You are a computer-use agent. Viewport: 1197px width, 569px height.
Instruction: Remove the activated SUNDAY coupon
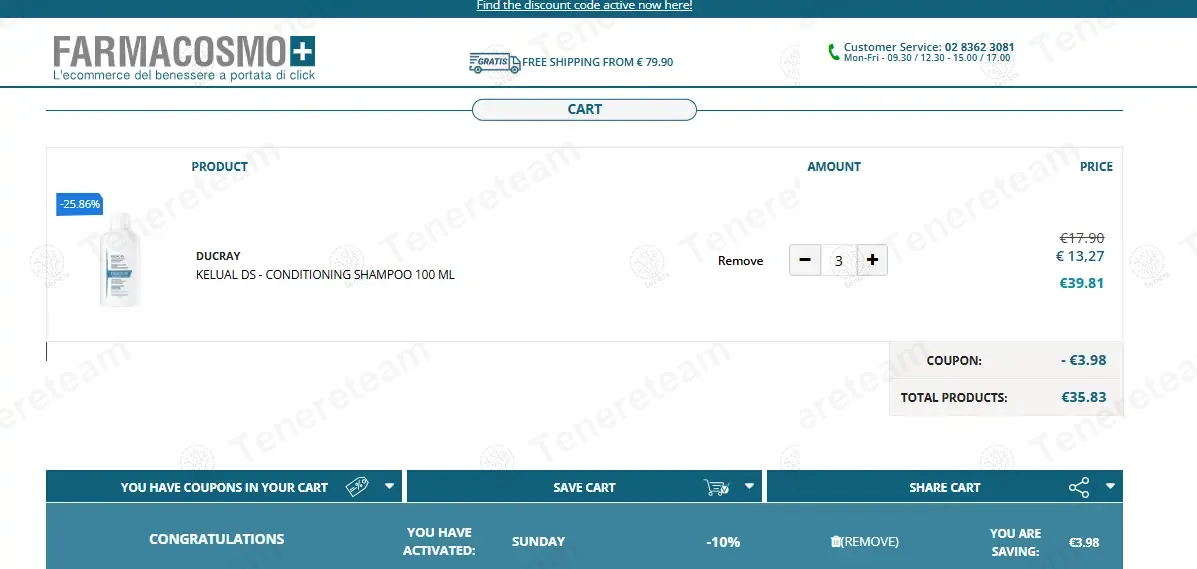[864, 542]
